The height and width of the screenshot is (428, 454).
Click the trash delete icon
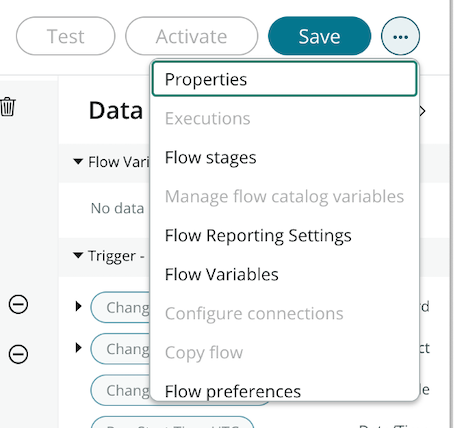[7, 107]
